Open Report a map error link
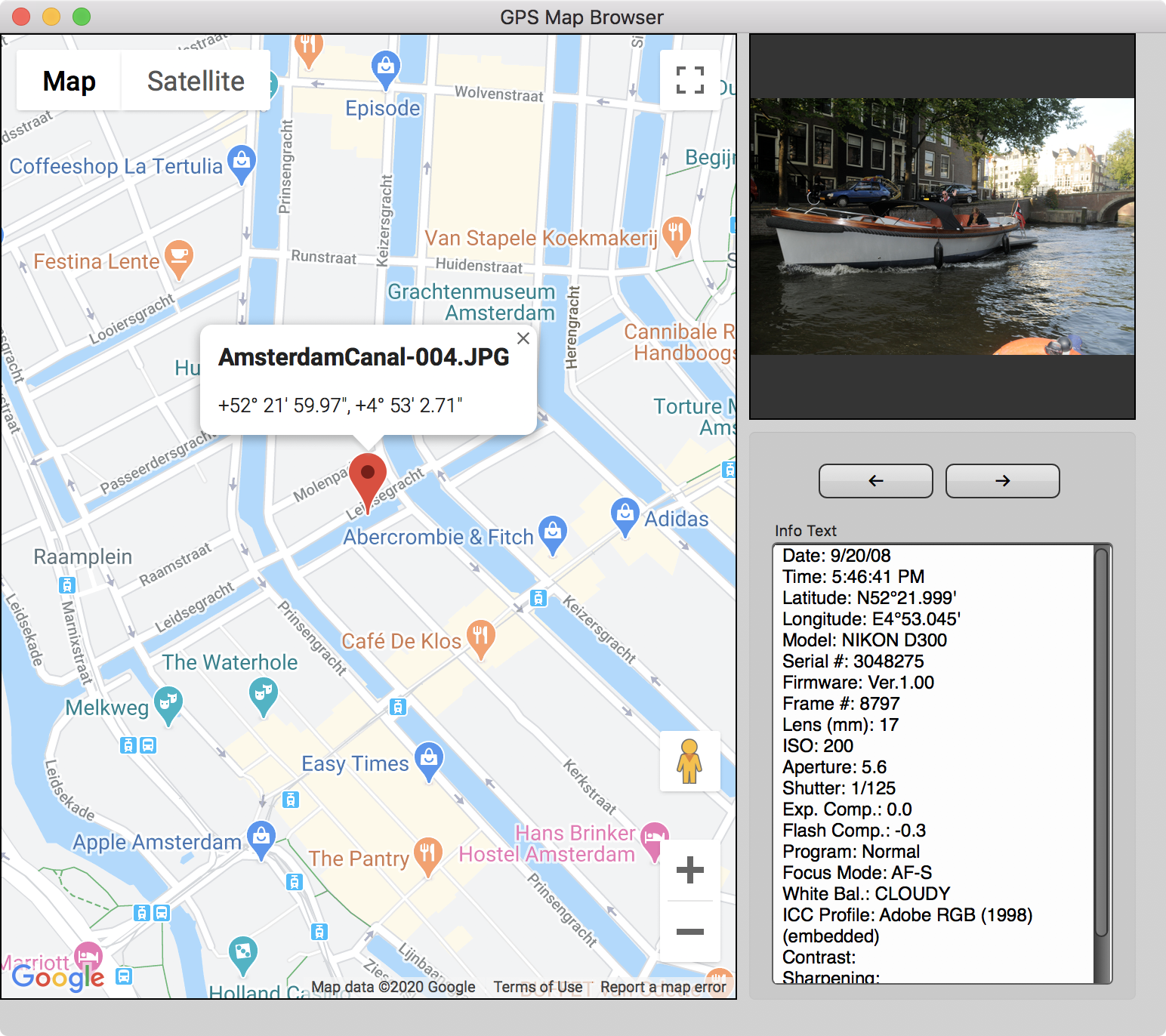The height and width of the screenshot is (1036, 1166). click(663, 987)
